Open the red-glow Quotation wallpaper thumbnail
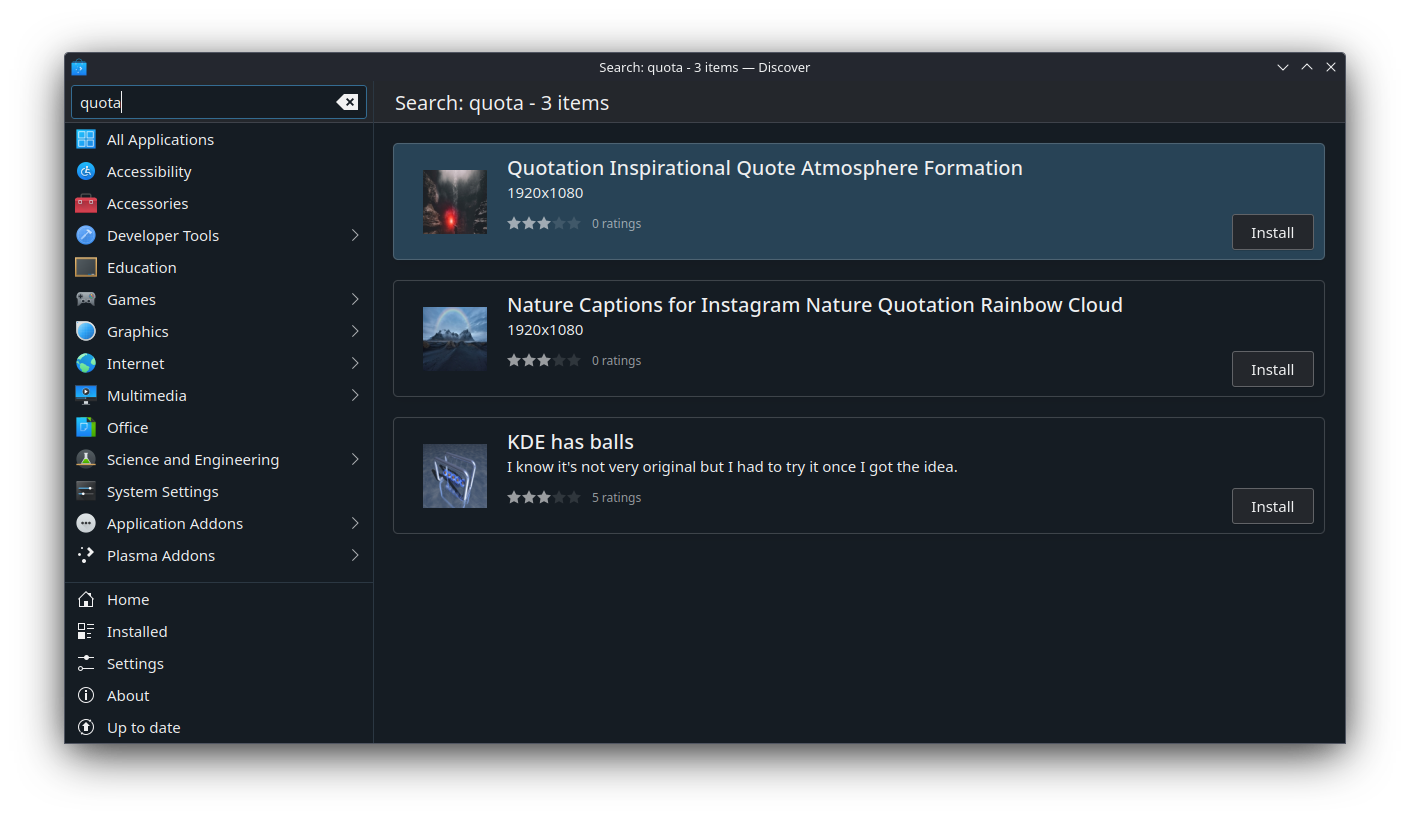Screen dimensions: 1410x820 point(455,202)
